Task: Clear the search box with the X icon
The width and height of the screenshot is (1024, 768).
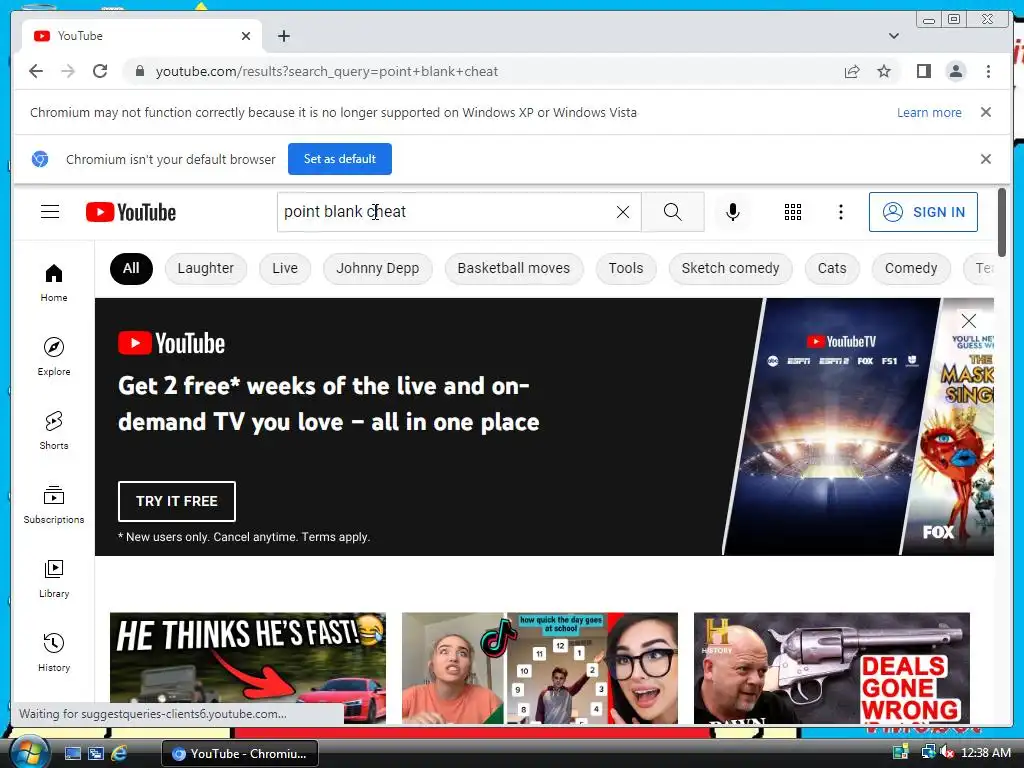Action: point(623,212)
